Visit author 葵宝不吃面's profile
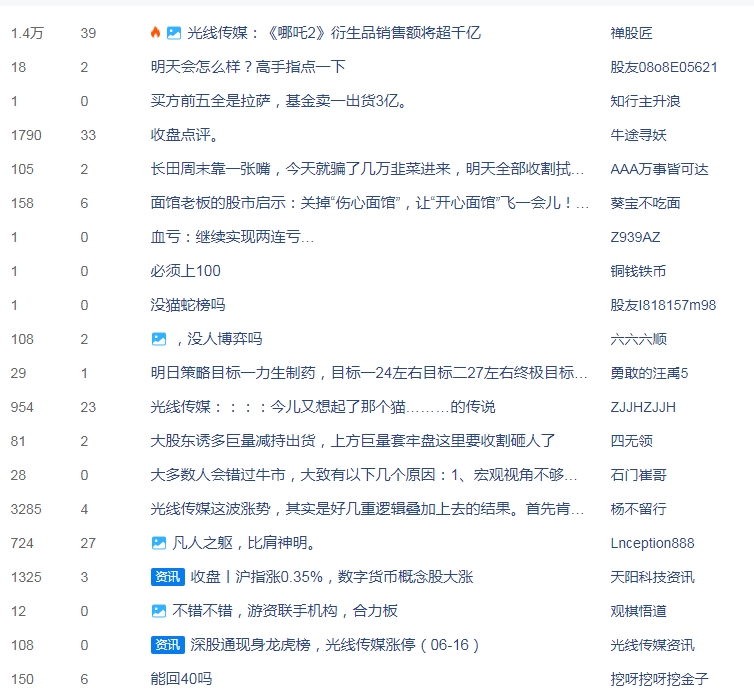Screen dimensions: 754x690 pyautogui.click(x=645, y=203)
